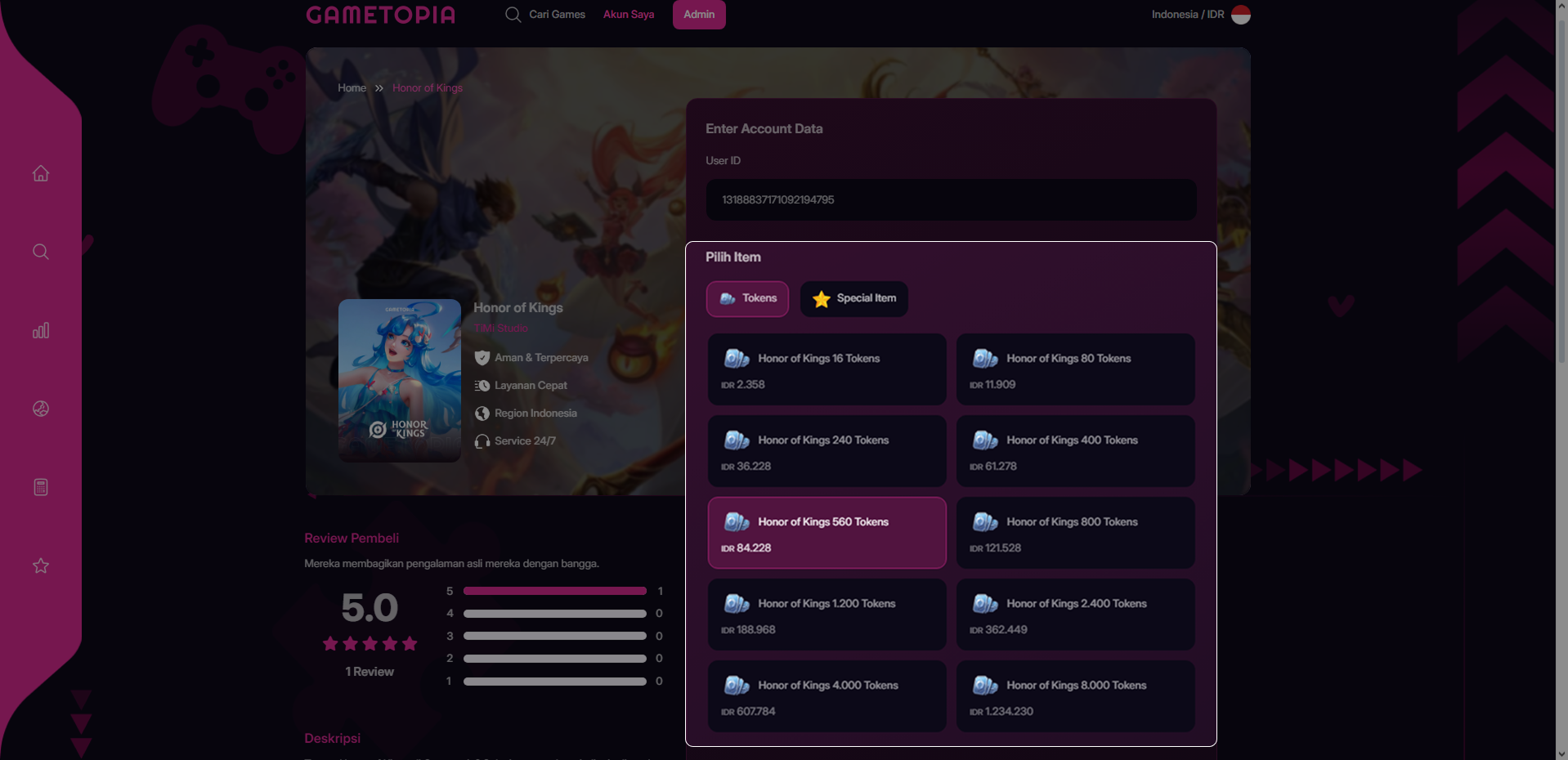Click token icon on 4.000 Tokens card
This screenshot has height=760, width=1568.
[x=737, y=686]
